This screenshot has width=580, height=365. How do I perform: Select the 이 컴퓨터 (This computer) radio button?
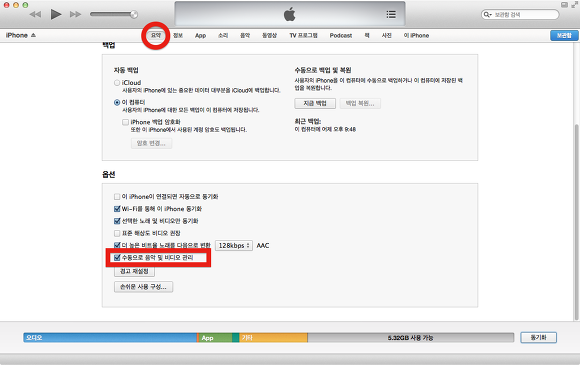click(117, 102)
